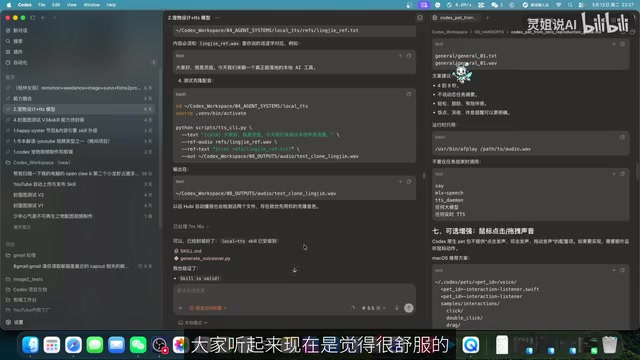This screenshot has width=640, height=360.
Task: Open the Help menu
Action: coord(111,5)
